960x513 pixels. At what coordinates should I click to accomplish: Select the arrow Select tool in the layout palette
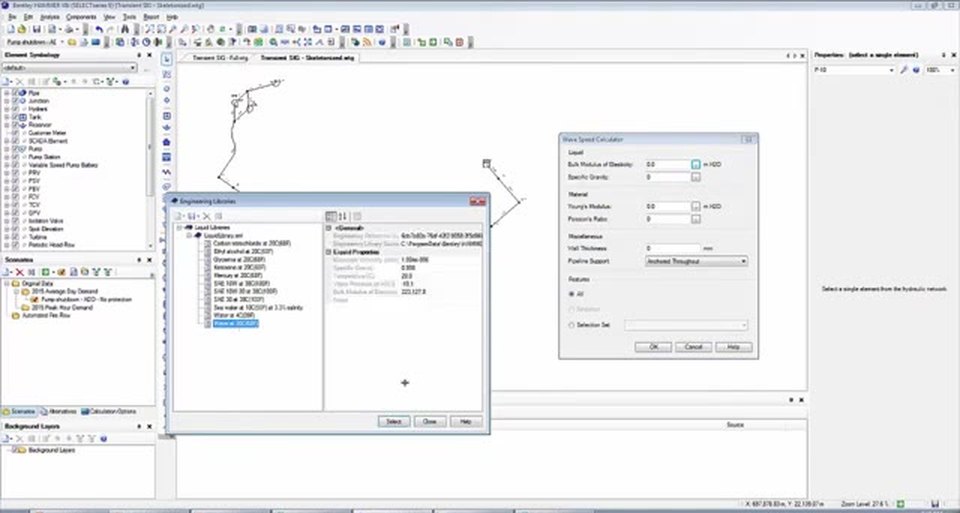167,59
